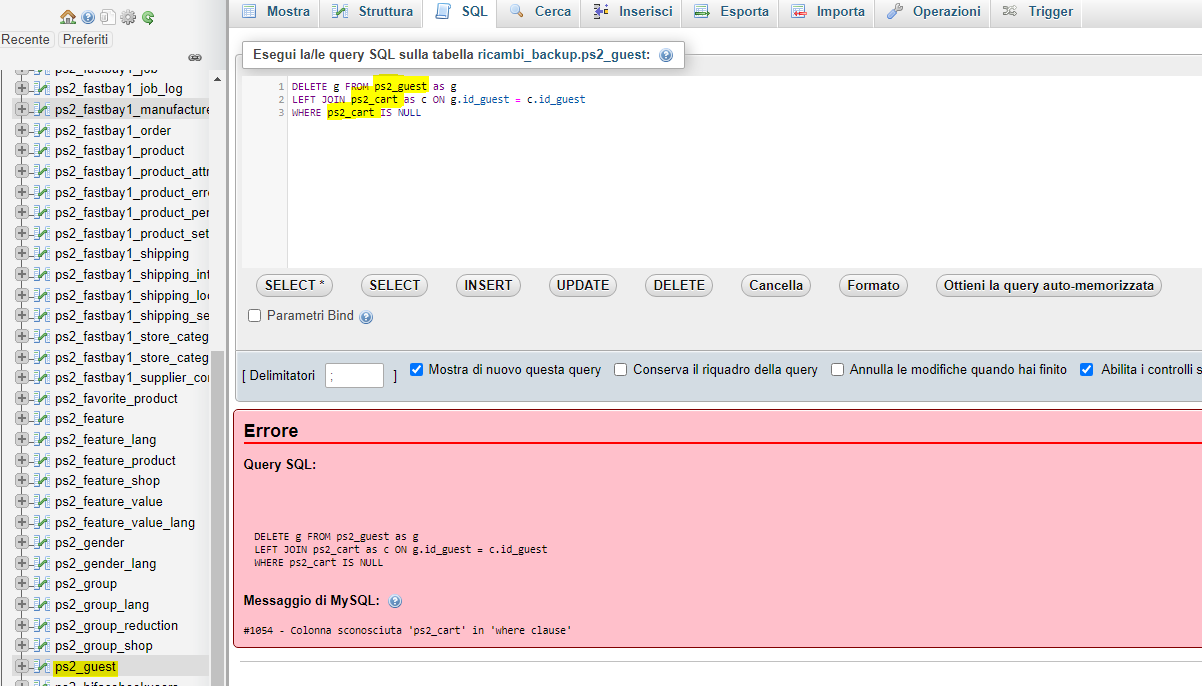Expand the ps2_feature tree node
Viewport: 1202px width, 686px height.
point(22,418)
